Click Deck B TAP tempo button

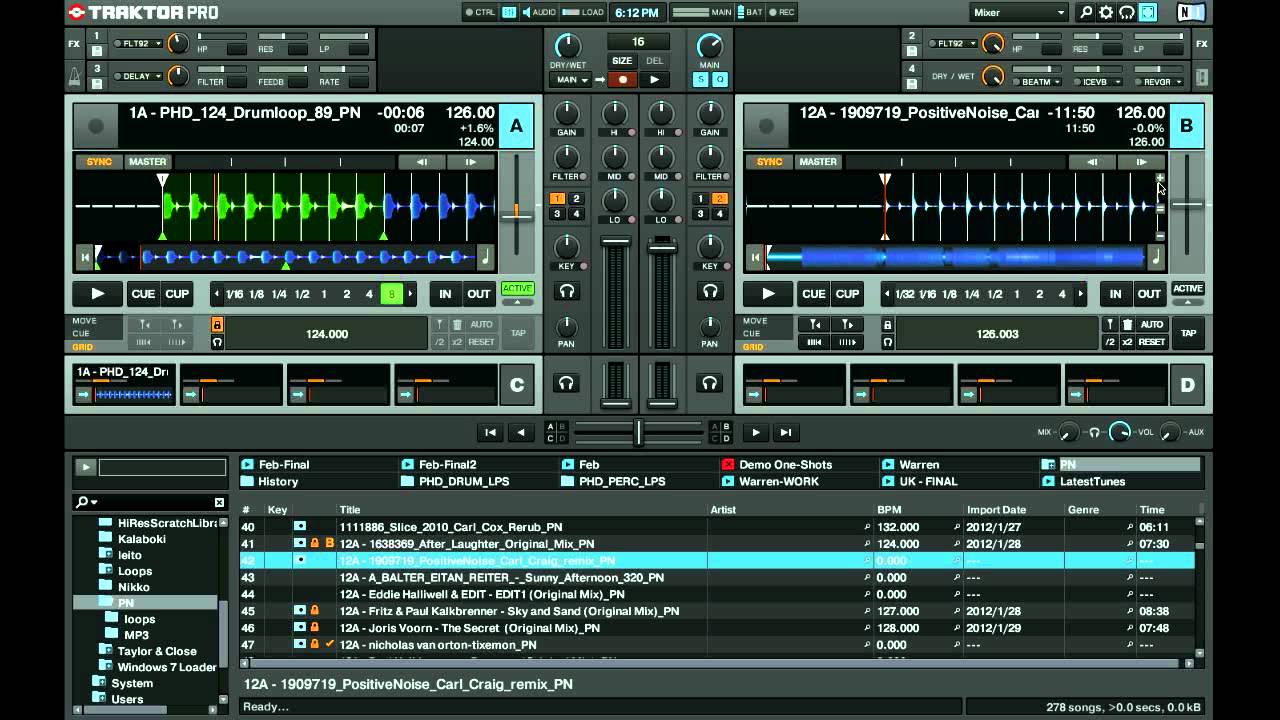point(1188,333)
